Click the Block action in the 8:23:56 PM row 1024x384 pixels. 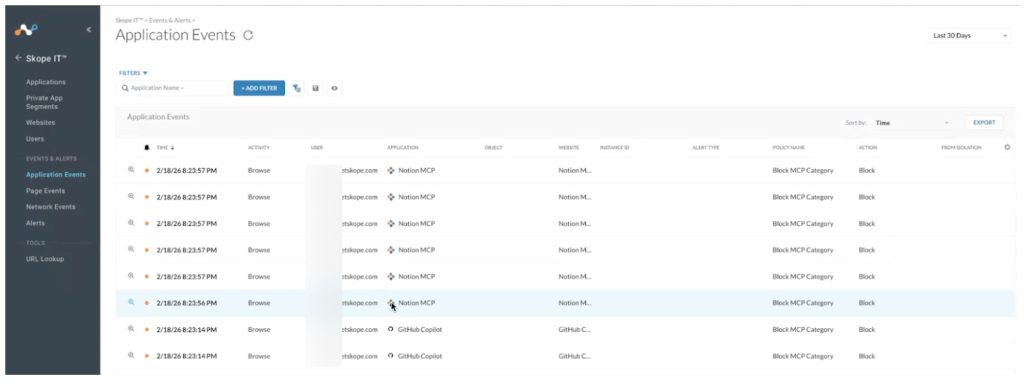[x=867, y=303]
